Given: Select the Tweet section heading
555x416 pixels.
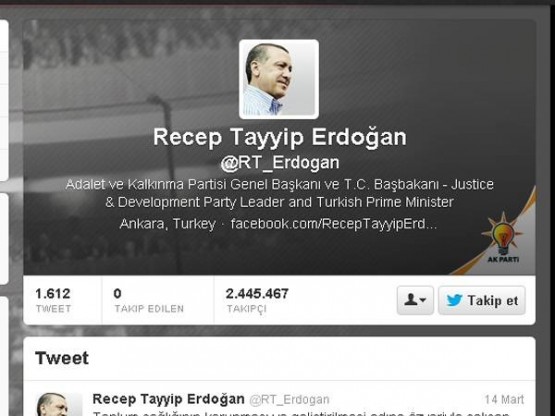Looking at the screenshot, I should tap(62, 358).
